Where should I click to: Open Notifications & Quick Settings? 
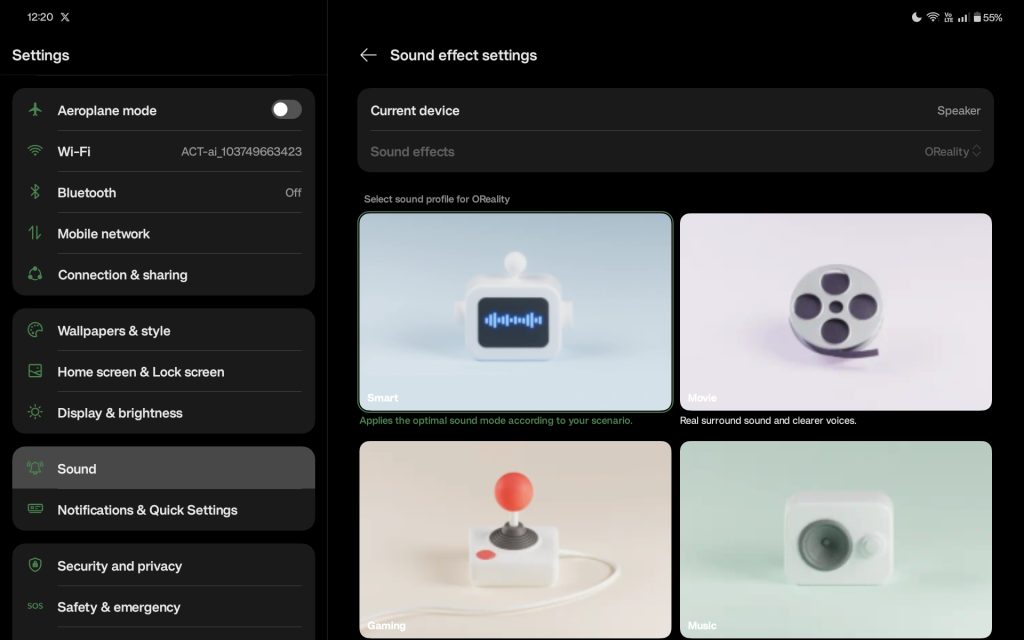click(147, 510)
